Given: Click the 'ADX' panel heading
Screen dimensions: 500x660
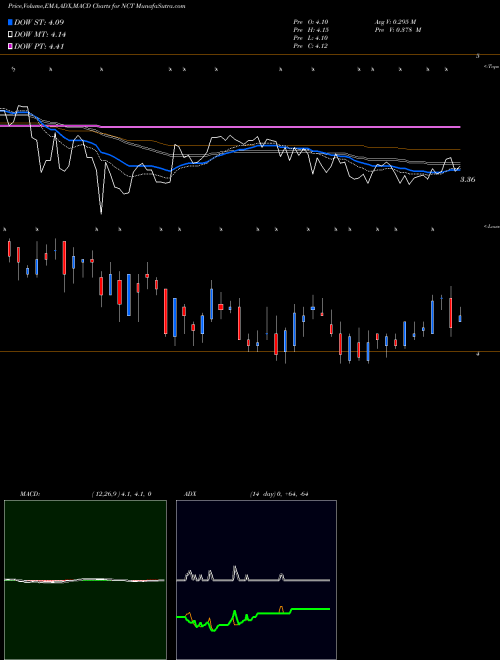Looking at the screenshot, I should pos(190,494).
